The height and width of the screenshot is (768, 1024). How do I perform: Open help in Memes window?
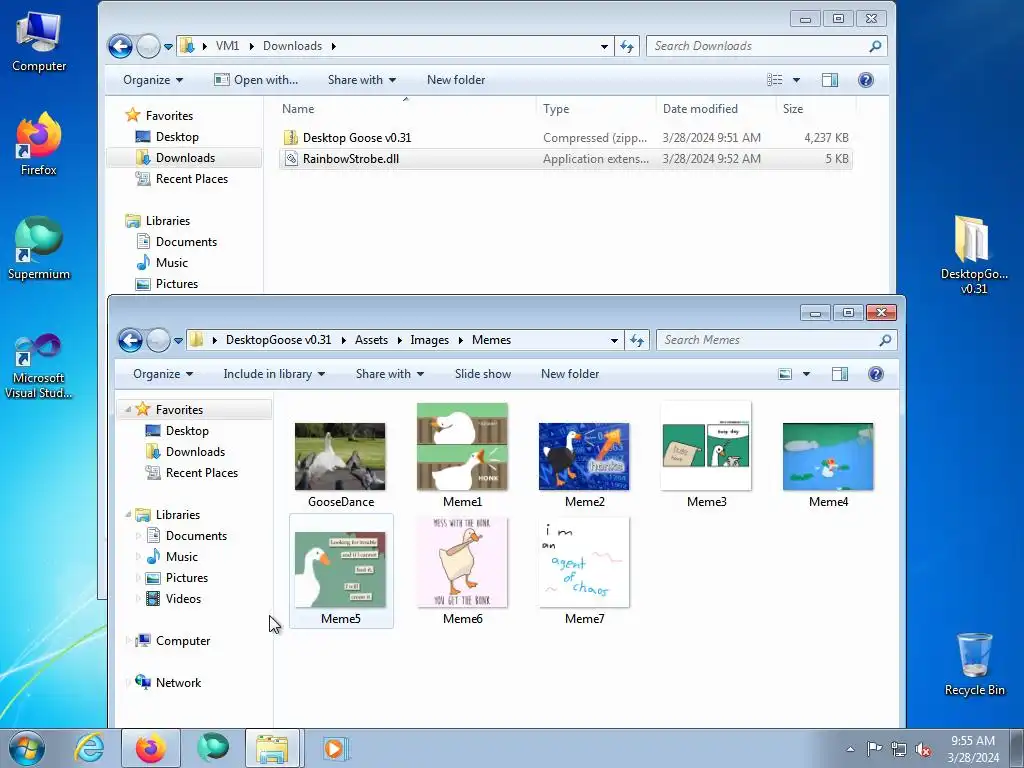click(876, 374)
